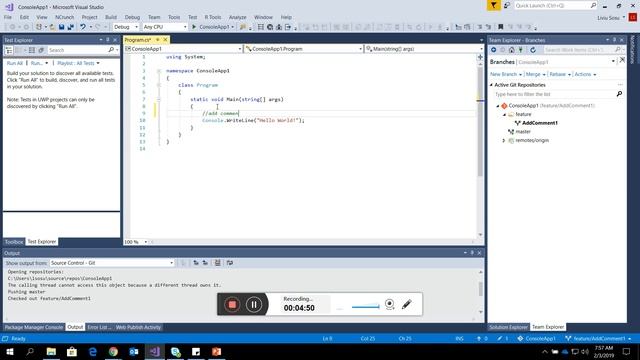Screen dimensions: 640x360
Task: Switch to the Error List tab
Action: coord(99,327)
